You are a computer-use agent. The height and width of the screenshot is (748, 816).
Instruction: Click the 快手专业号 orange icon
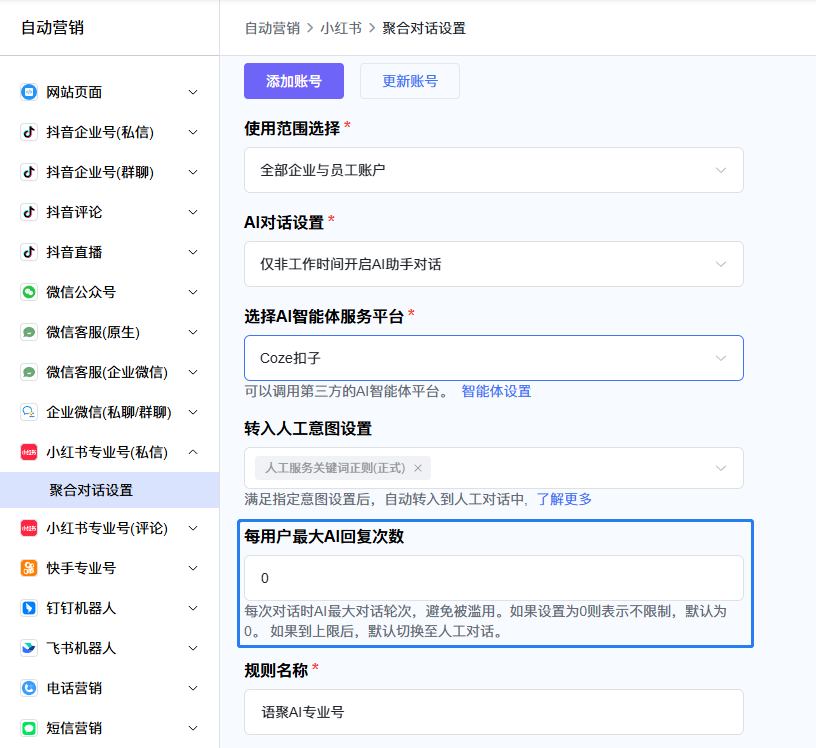click(29, 568)
